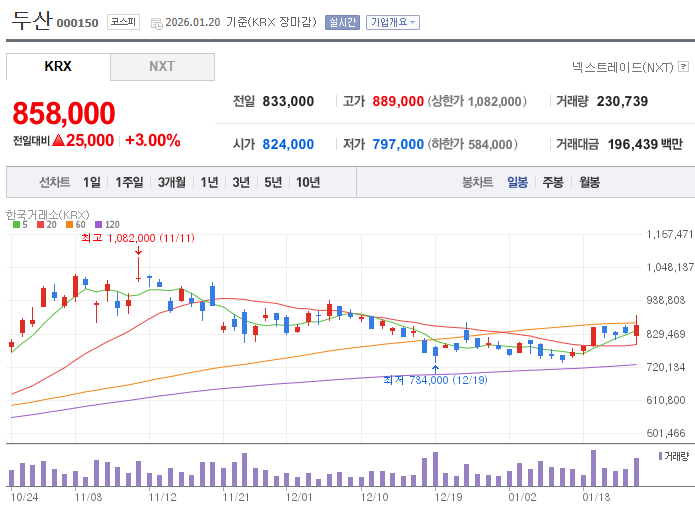Click the 최저 734,000 (12/19) chart marker
This screenshot has height=507, width=695.
(x=435, y=380)
